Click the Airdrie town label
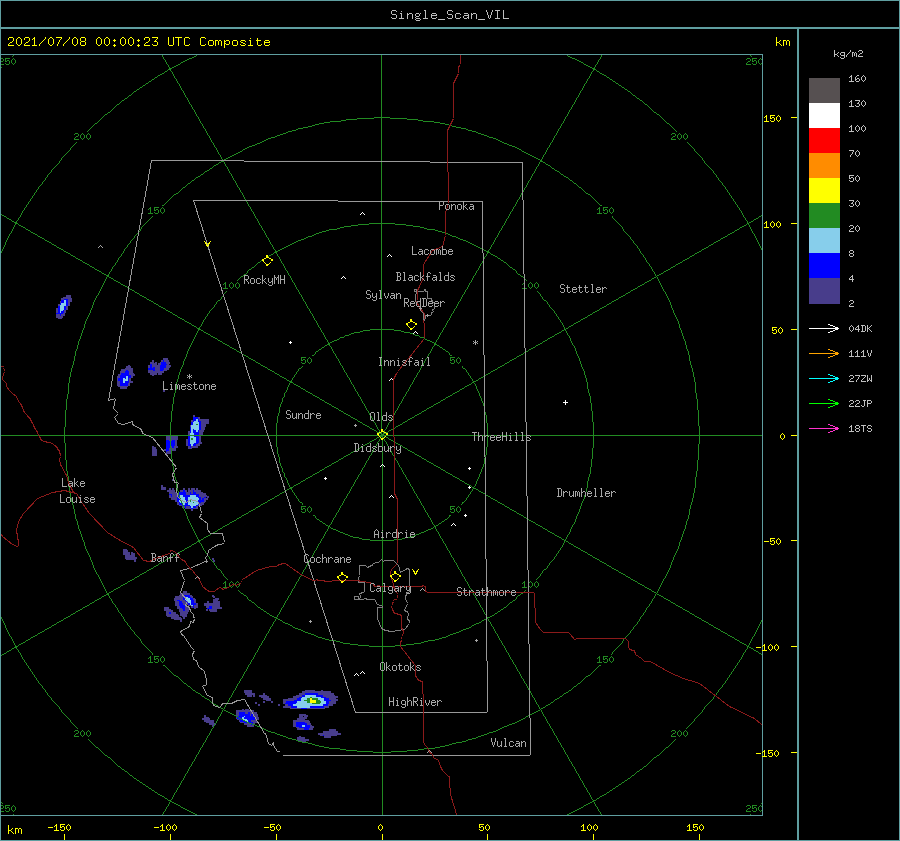 394,534
